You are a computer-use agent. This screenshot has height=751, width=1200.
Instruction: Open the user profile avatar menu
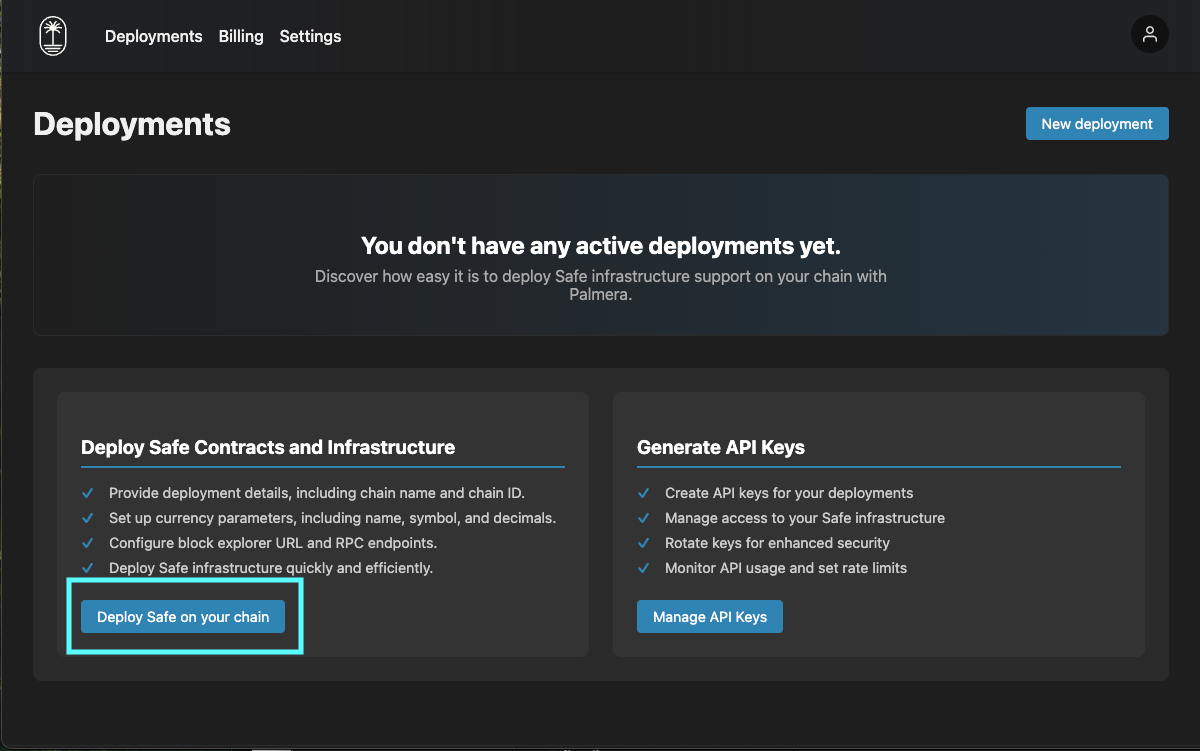[1149, 35]
